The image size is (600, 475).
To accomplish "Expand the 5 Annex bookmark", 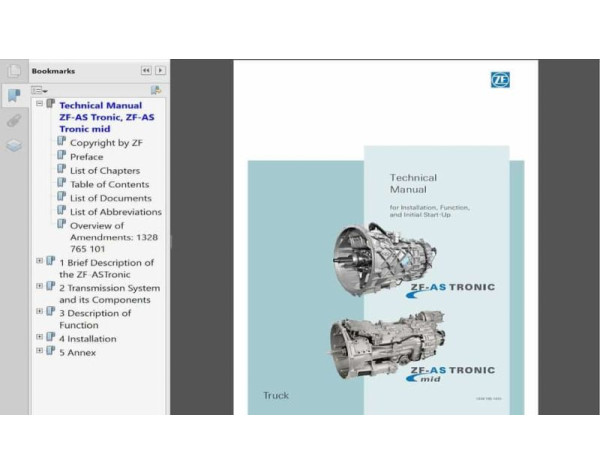I will point(39,350).
